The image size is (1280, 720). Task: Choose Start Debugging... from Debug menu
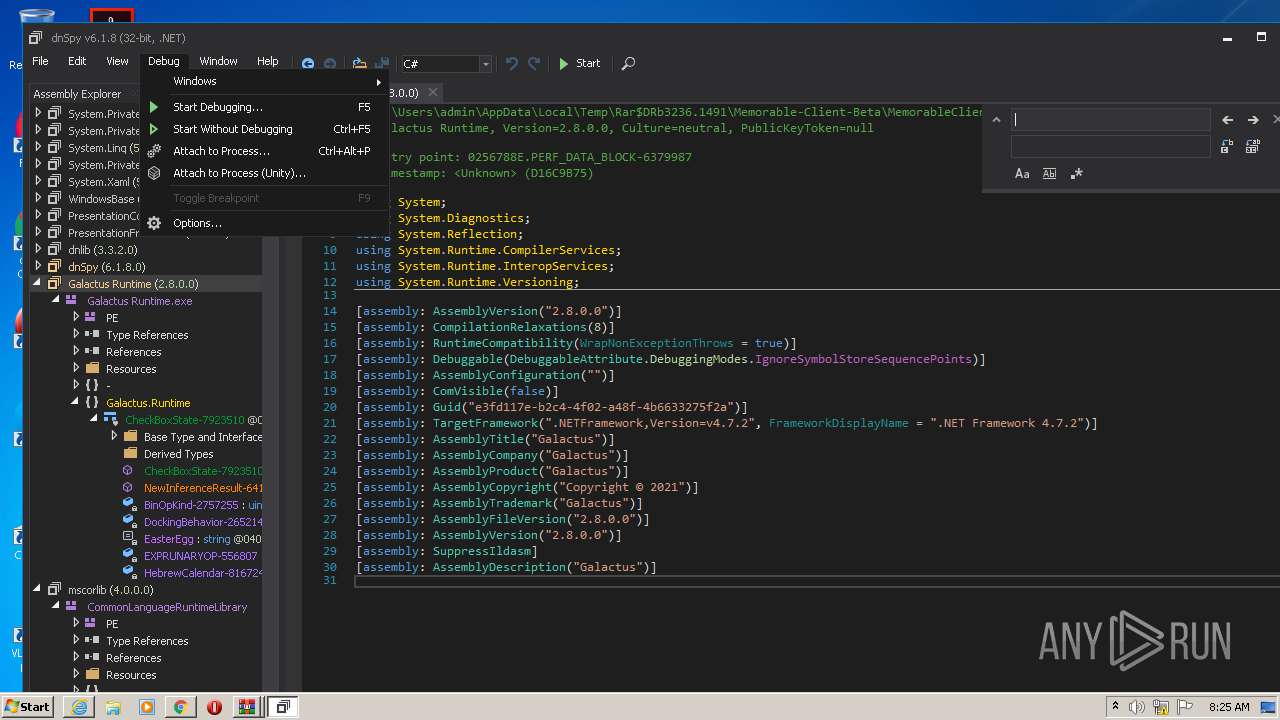[264, 107]
